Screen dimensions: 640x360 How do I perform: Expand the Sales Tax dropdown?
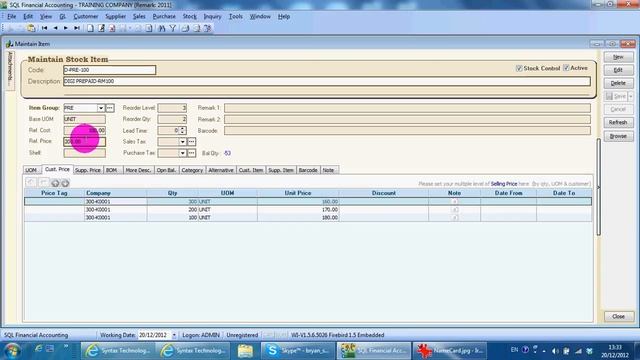click(182, 142)
